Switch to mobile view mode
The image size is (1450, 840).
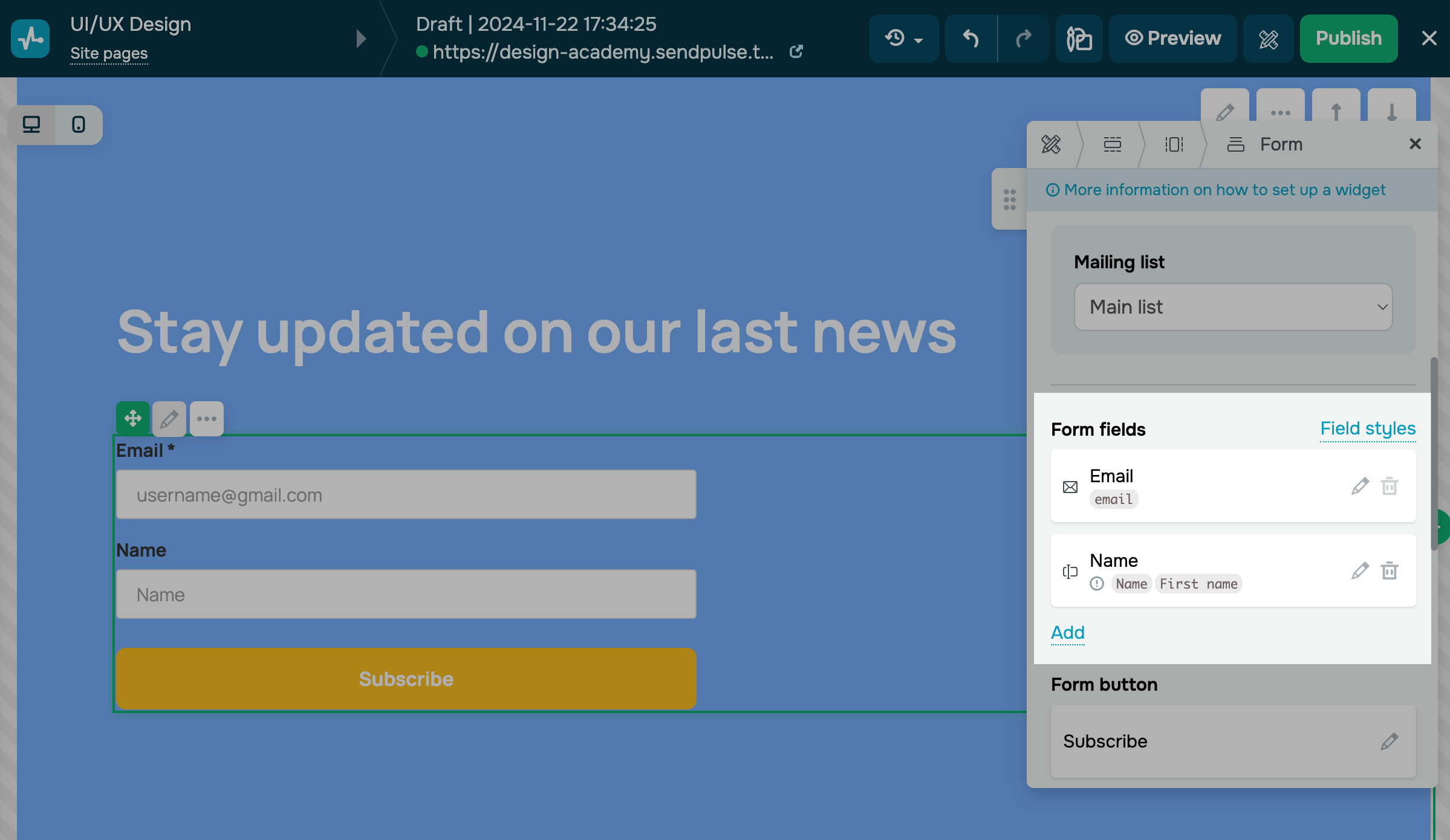(x=79, y=124)
